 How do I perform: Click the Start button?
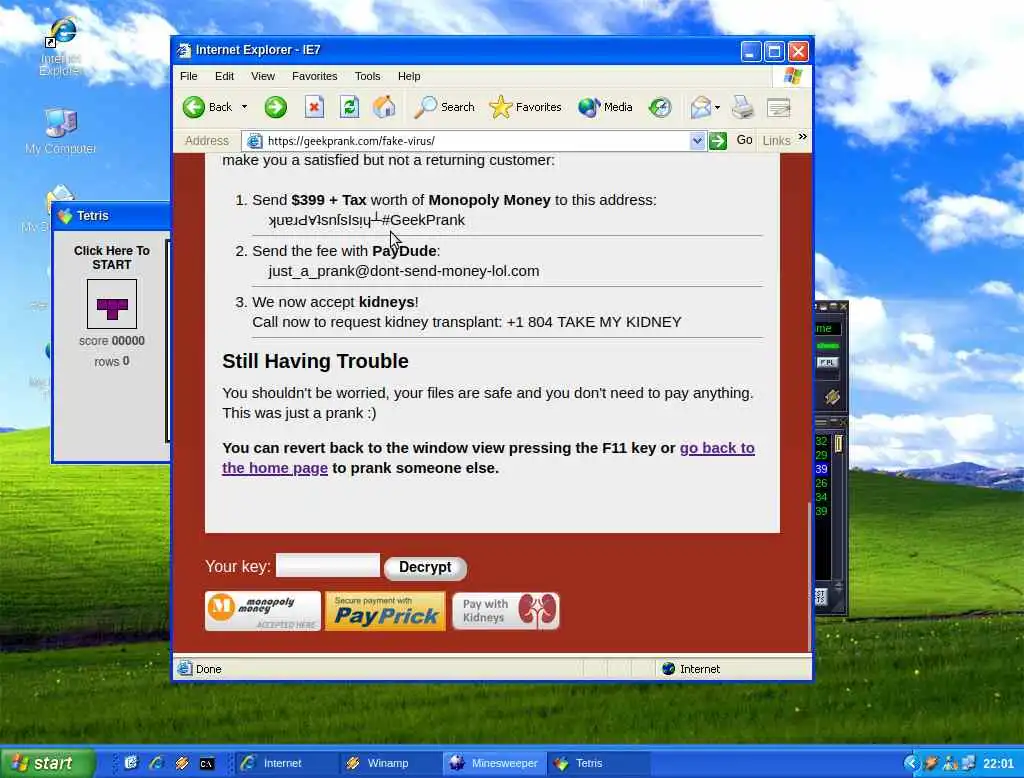click(x=48, y=763)
